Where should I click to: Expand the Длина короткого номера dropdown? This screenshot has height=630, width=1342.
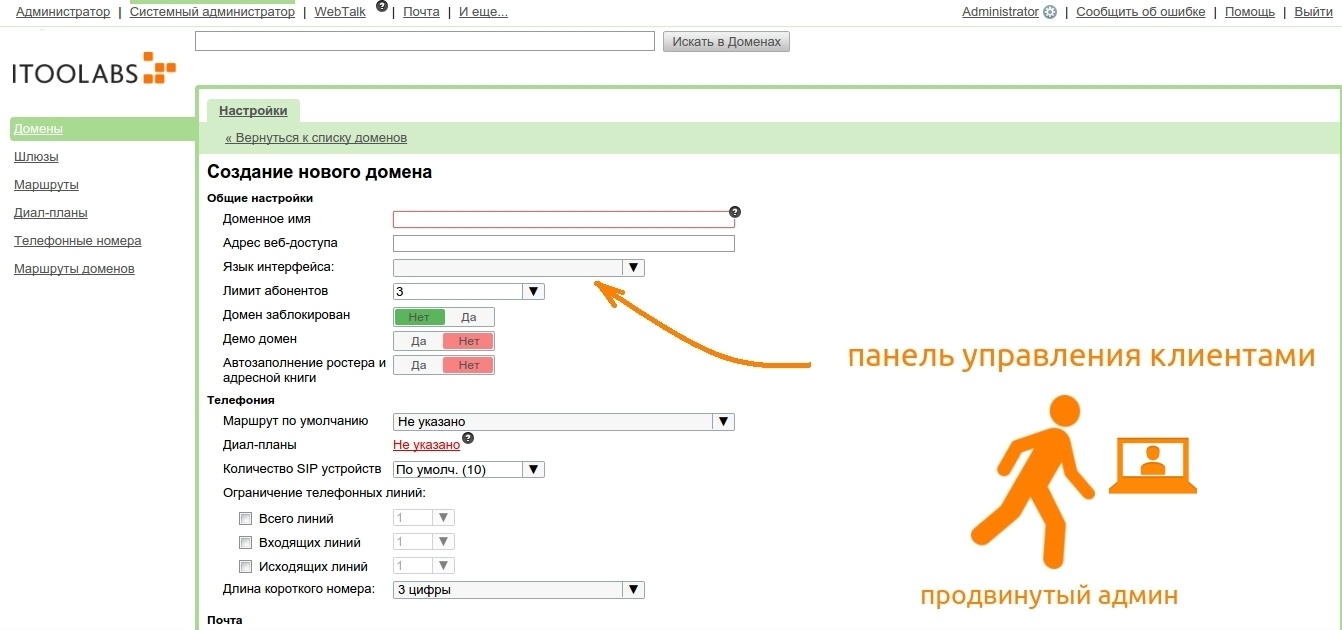[x=633, y=589]
